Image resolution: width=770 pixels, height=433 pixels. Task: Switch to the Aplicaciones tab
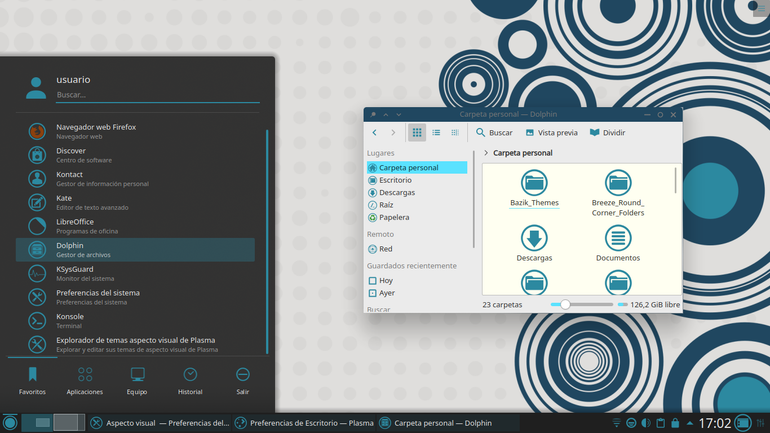tap(85, 381)
